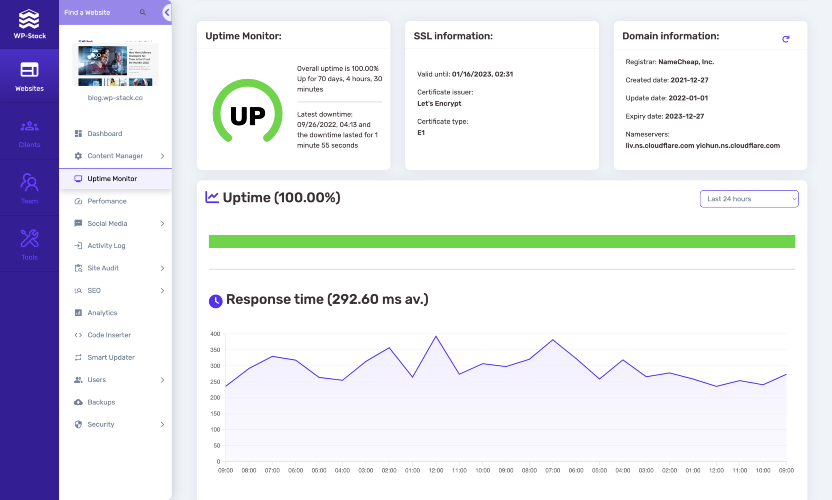Viewport: 832px width, 500px height.
Task: Open the Backups menu item
Action: pyautogui.click(x=115, y=402)
